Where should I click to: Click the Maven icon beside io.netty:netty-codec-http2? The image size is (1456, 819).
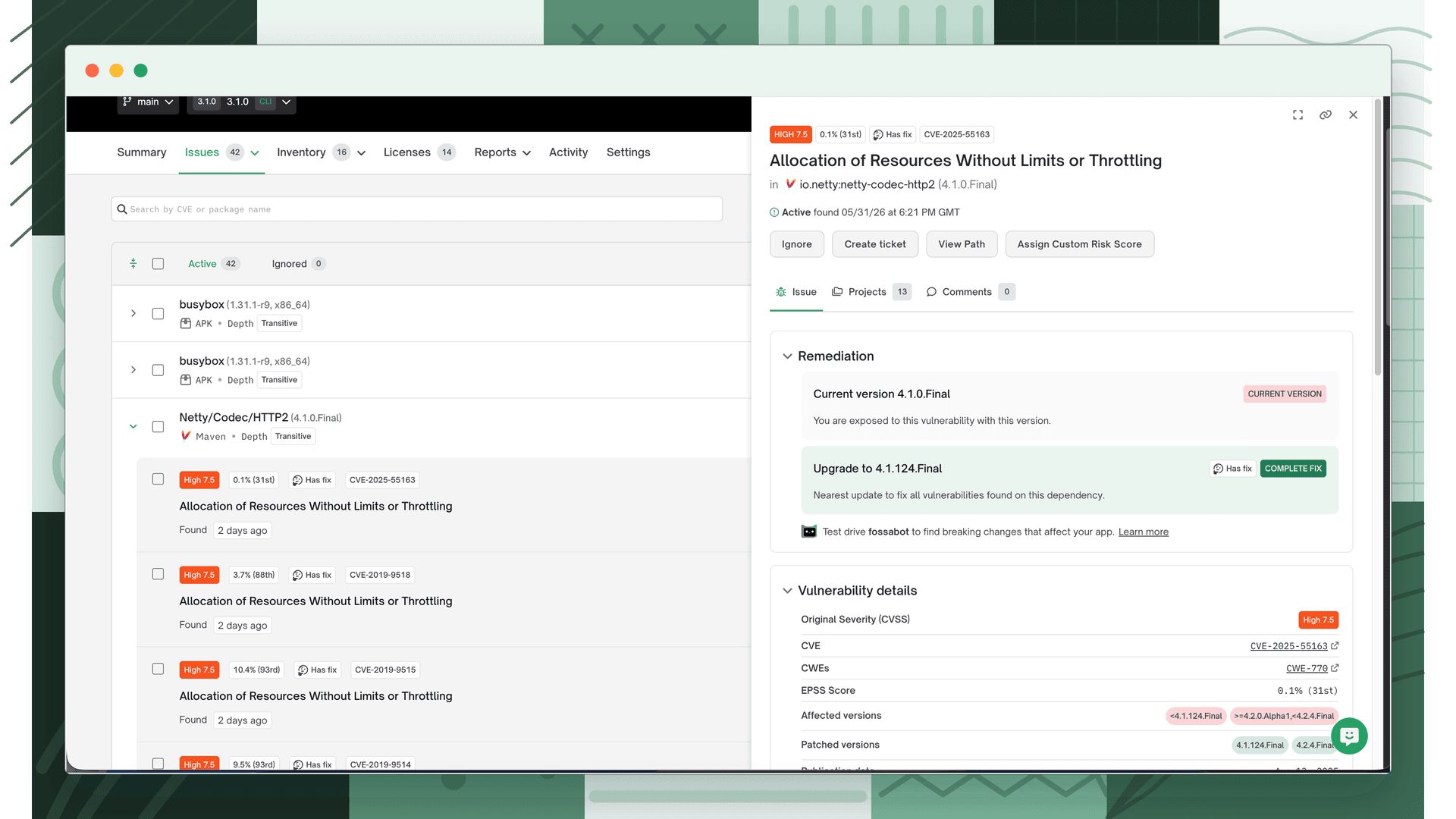pos(790,184)
